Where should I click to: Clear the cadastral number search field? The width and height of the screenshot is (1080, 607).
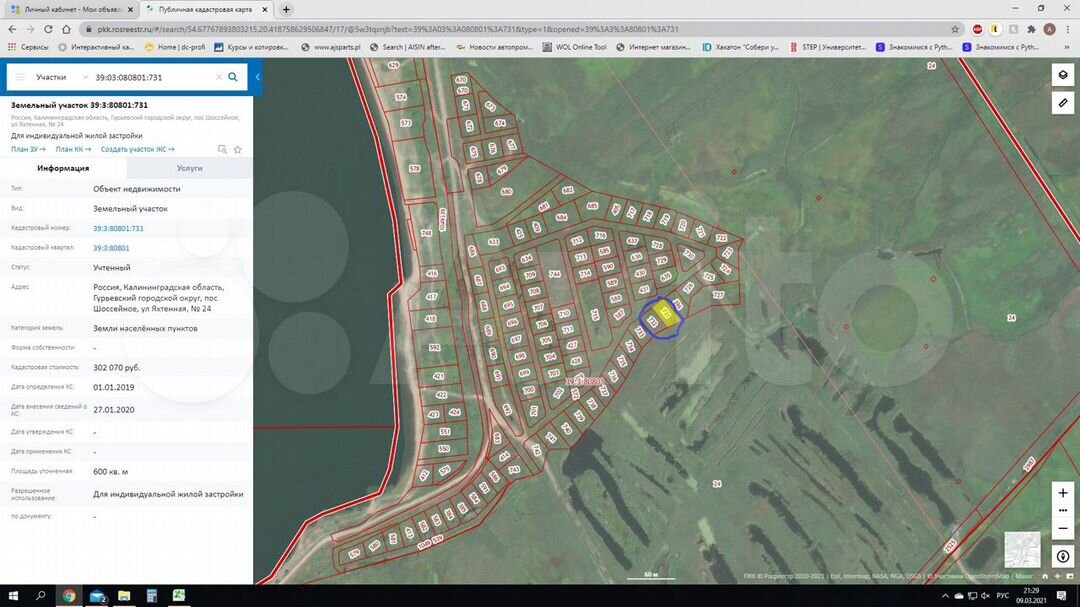[219, 77]
